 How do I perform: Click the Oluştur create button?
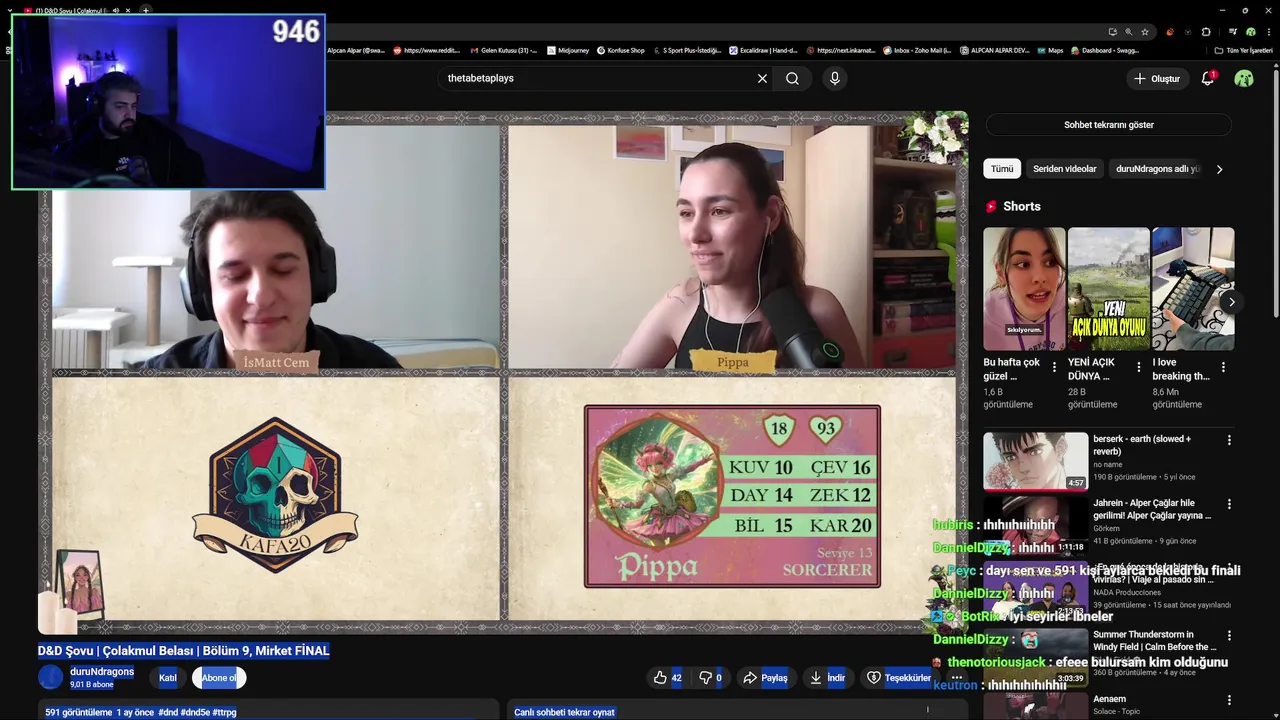[x=1156, y=78]
